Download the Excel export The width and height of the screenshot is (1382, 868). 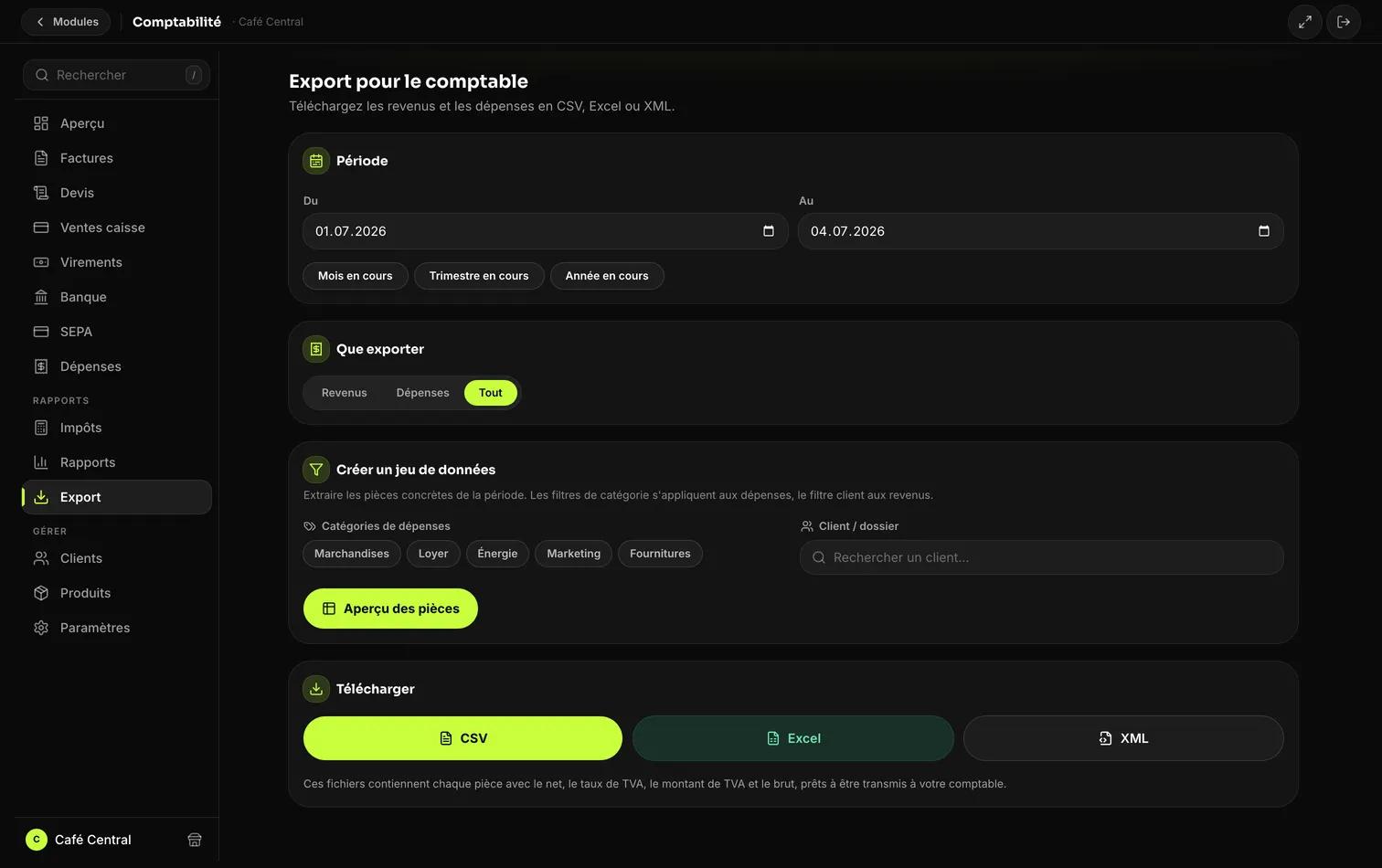point(793,738)
